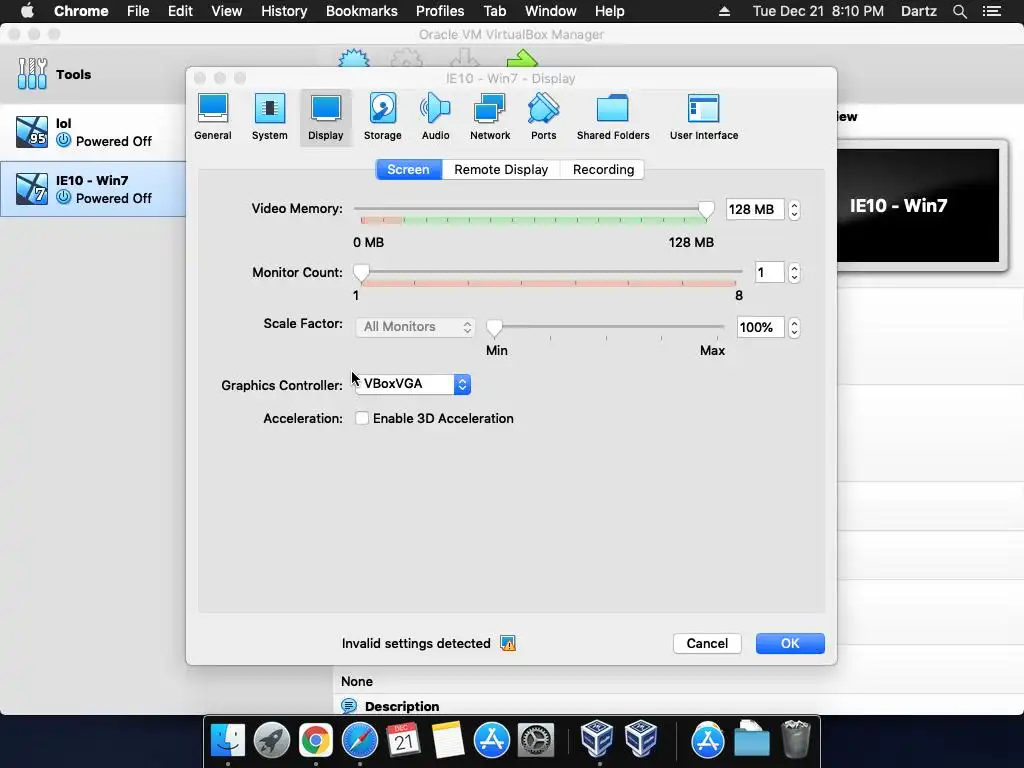
Task: Click the Monitor Count value field
Action: [x=769, y=272]
